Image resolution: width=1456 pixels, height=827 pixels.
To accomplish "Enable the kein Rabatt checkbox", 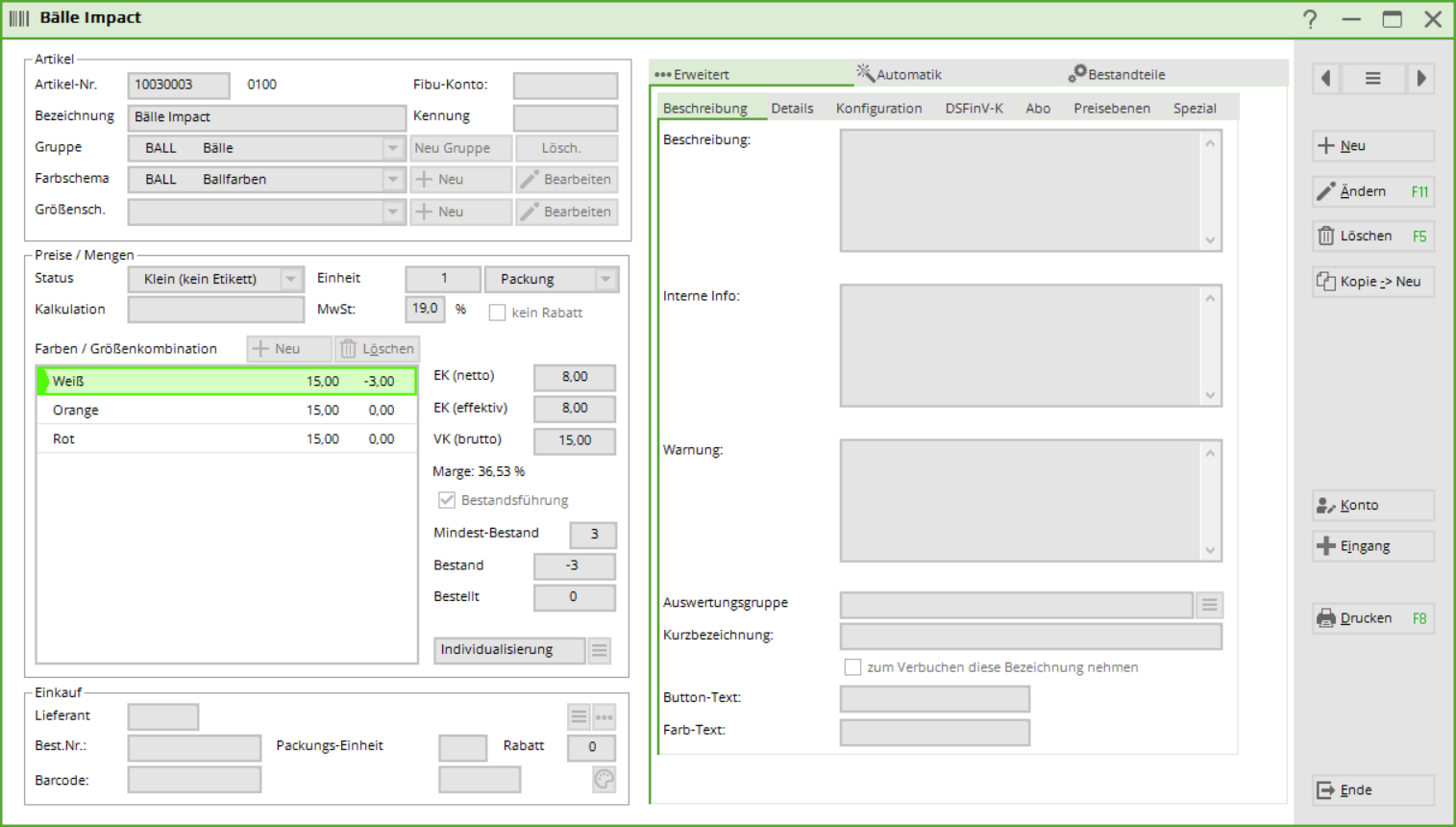I will click(497, 313).
